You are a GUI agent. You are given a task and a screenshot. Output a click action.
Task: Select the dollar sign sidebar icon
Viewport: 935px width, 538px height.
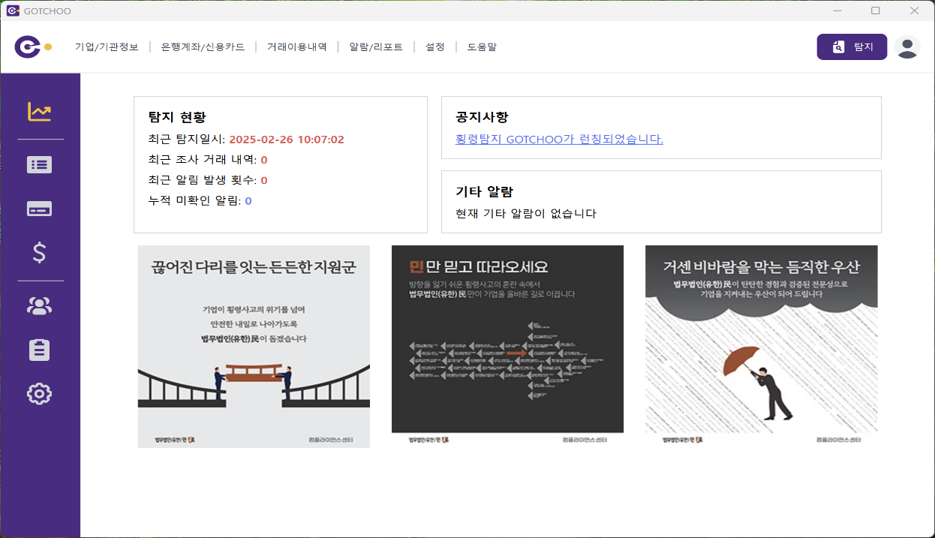[x=39, y=253]
